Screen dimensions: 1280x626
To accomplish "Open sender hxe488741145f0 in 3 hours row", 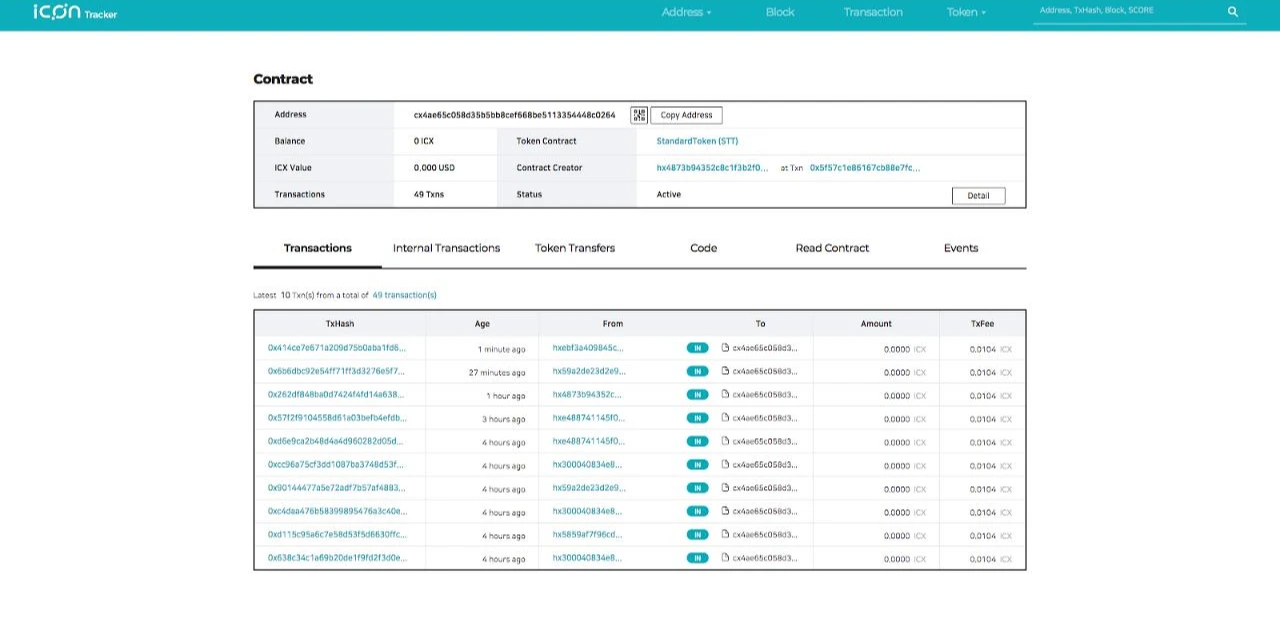I will [x=589, y=418].
